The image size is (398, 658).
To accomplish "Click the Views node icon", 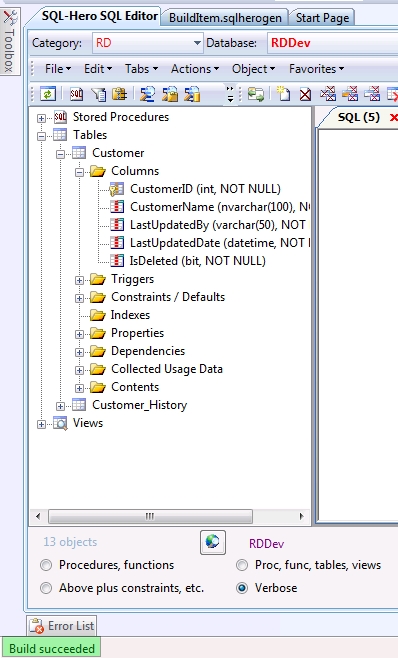I will pyautogui.click(x=60, y=423).
